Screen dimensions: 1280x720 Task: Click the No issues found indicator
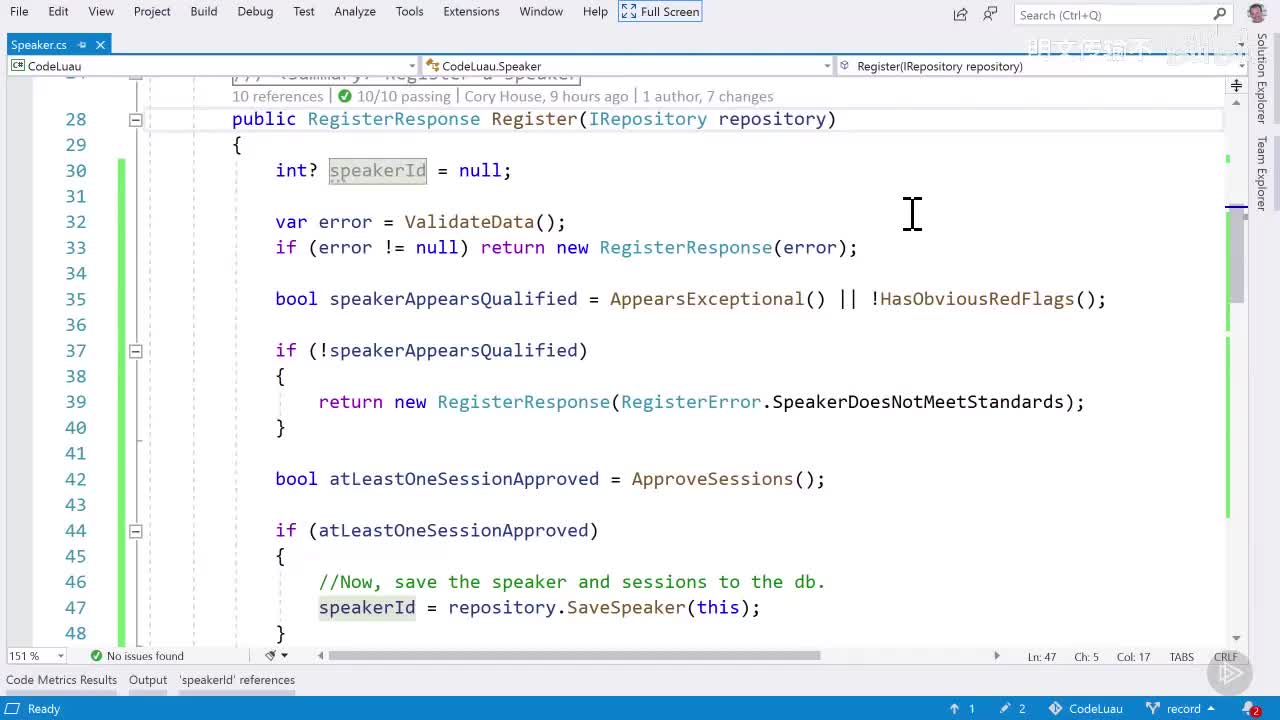(137, 656)
